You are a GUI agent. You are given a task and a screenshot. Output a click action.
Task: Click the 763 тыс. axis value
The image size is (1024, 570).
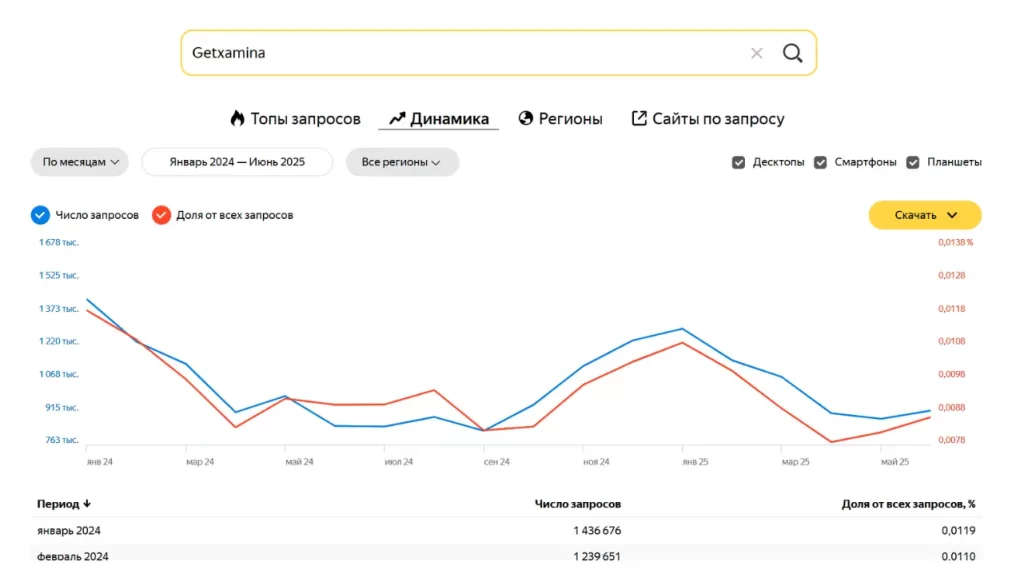click(62, 440)
